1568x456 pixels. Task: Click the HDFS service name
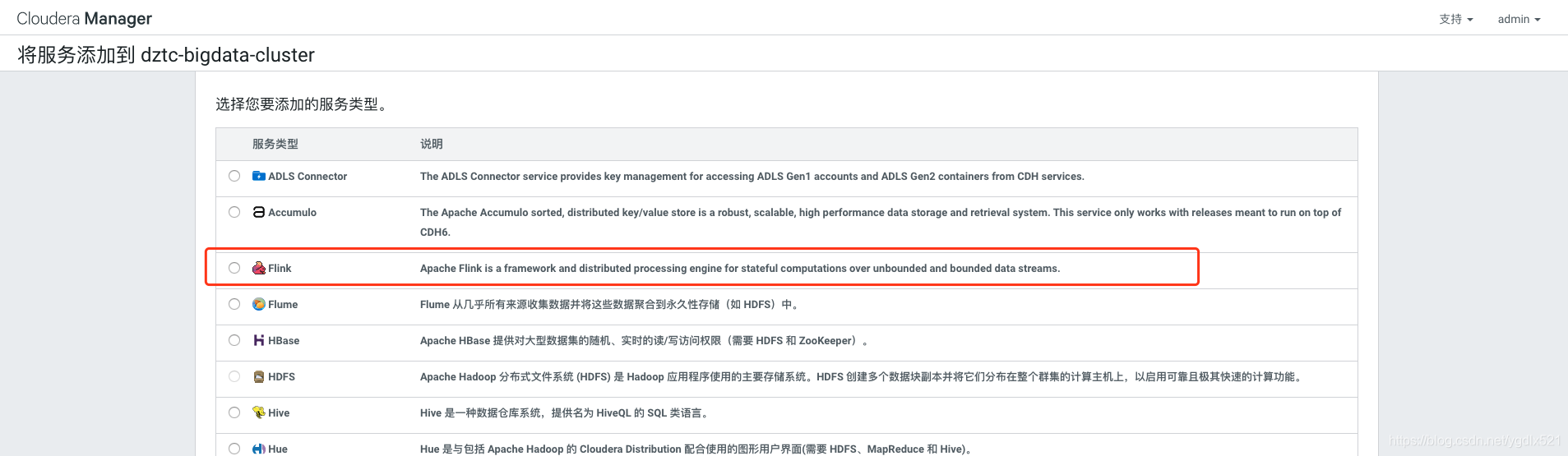point(281,377)
